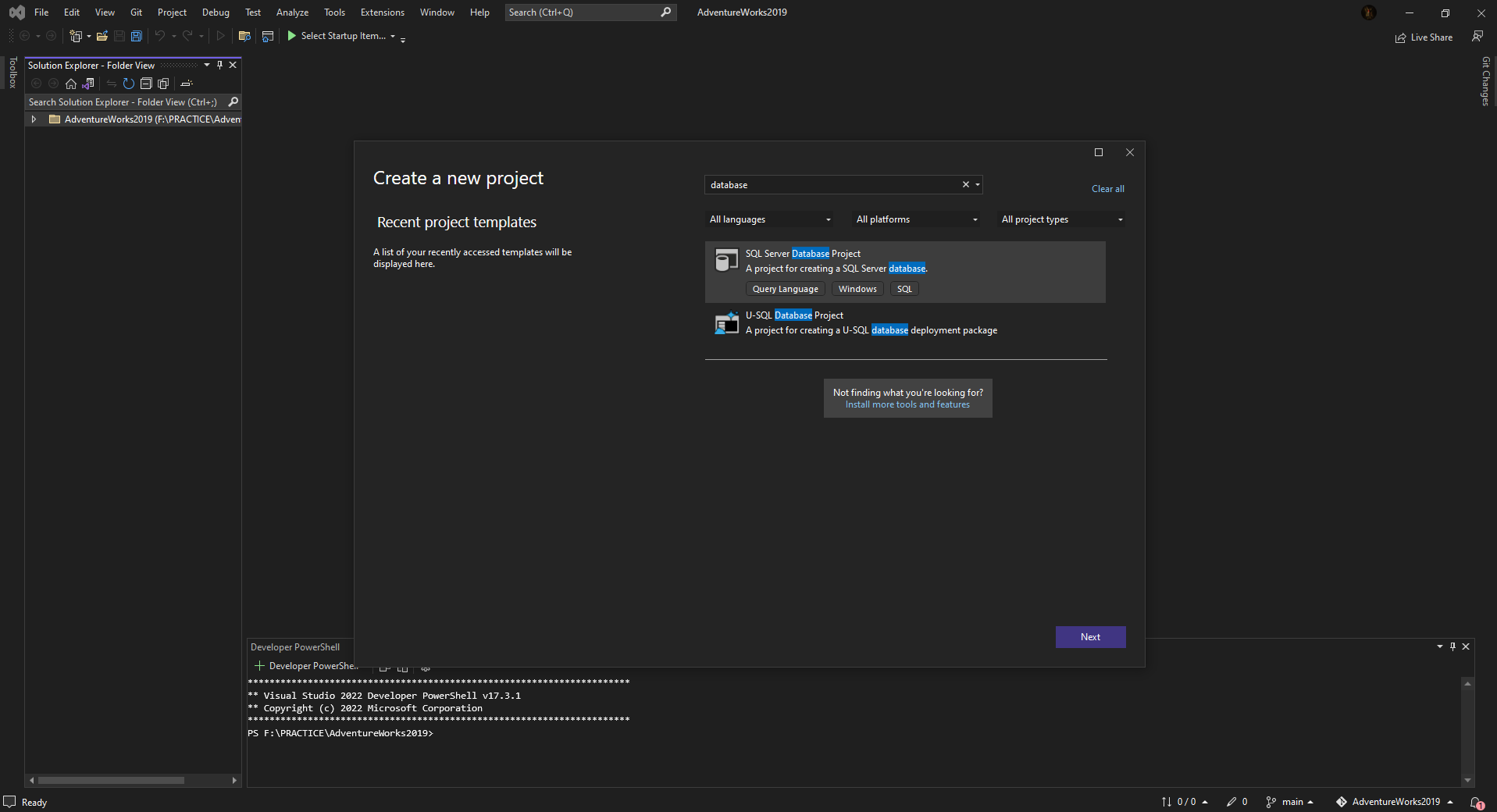Click the Undo icon in the toolbar
Viewport: 1497px width, 812px height.
click(x=160, y=36)
